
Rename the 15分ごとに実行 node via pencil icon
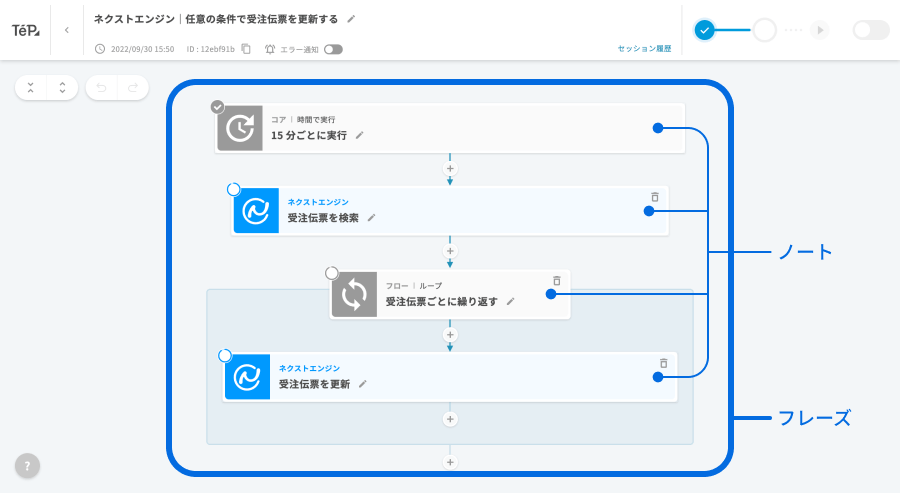coord(360,135)
